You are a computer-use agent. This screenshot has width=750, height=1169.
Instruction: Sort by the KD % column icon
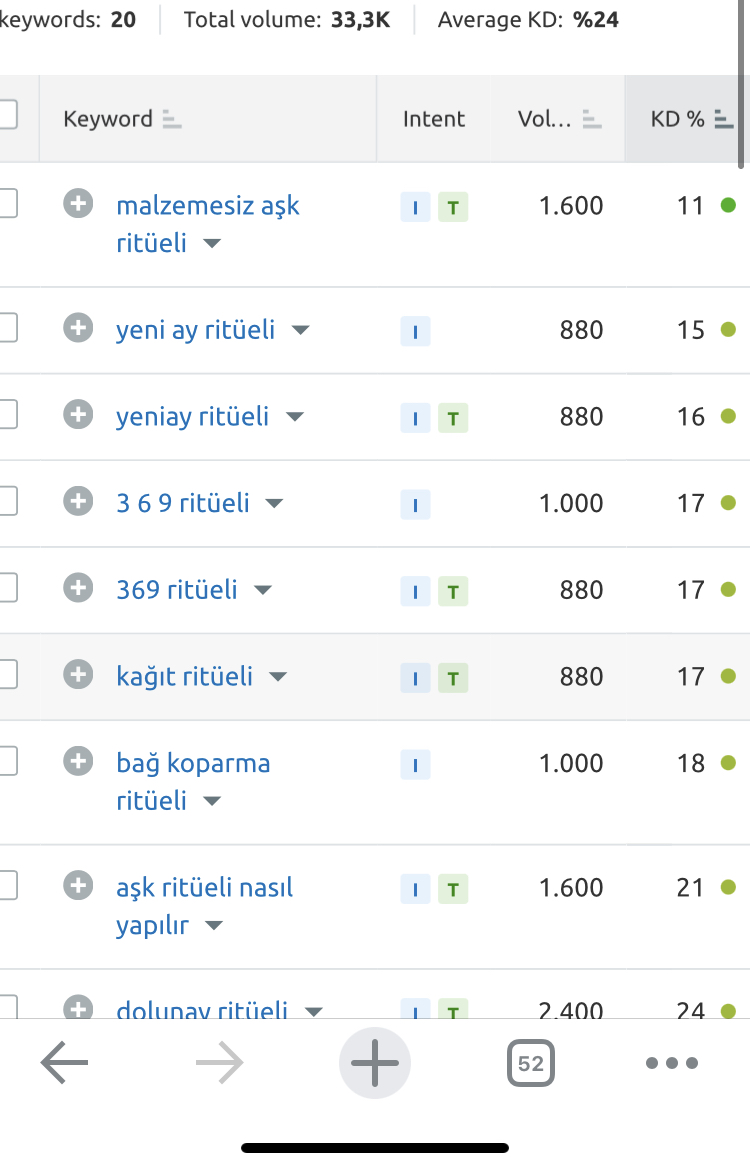723,119
